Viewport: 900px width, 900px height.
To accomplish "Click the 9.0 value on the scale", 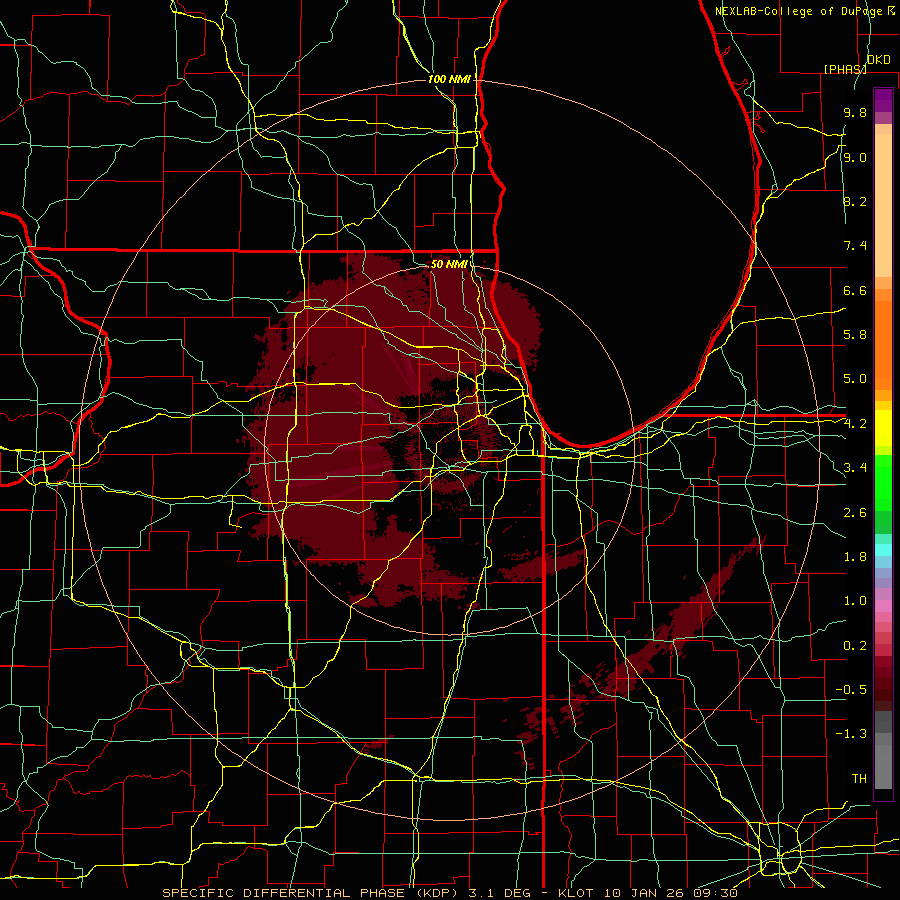I will click(855, 157).
